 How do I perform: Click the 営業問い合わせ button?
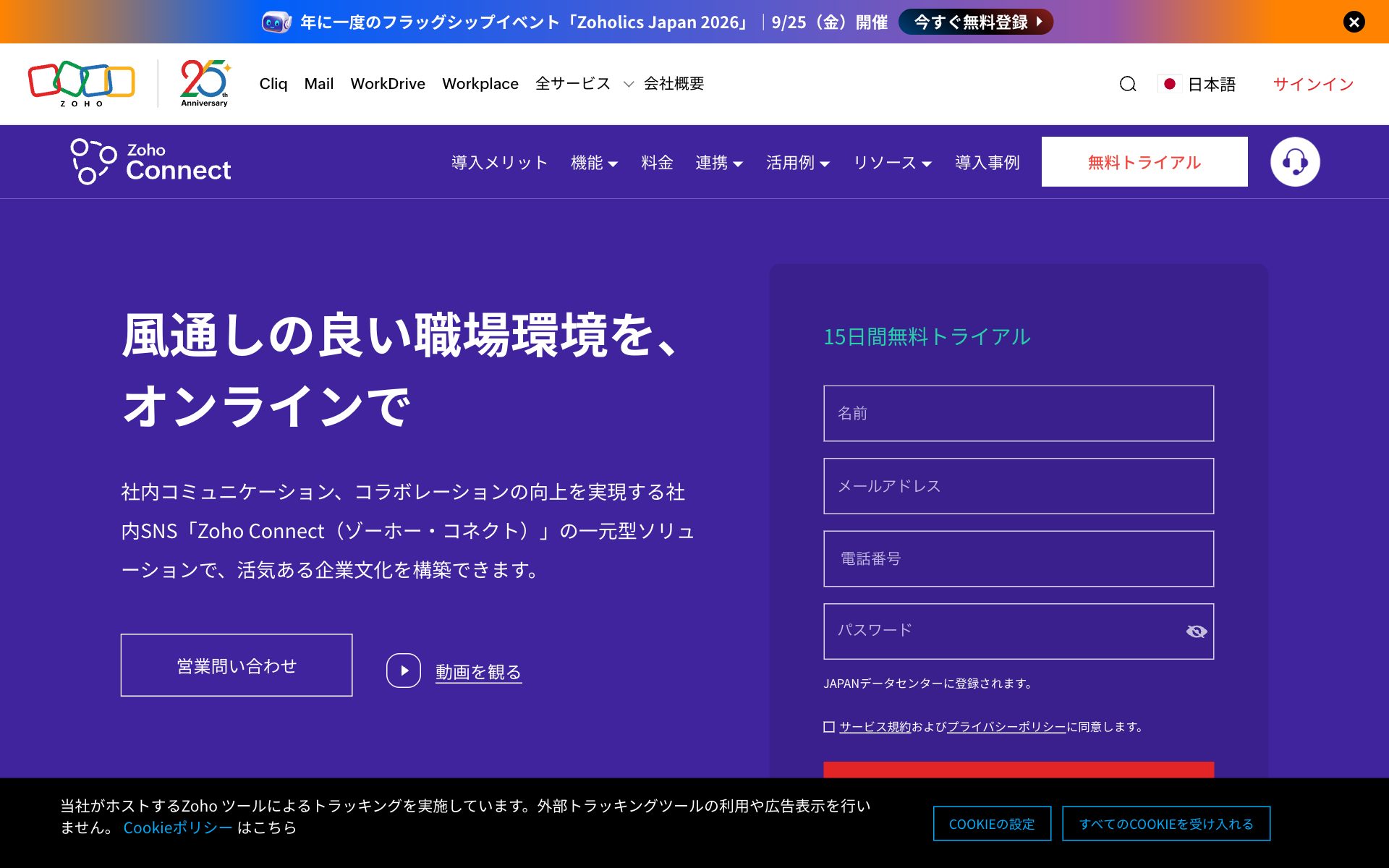click(x=237, y=665)
